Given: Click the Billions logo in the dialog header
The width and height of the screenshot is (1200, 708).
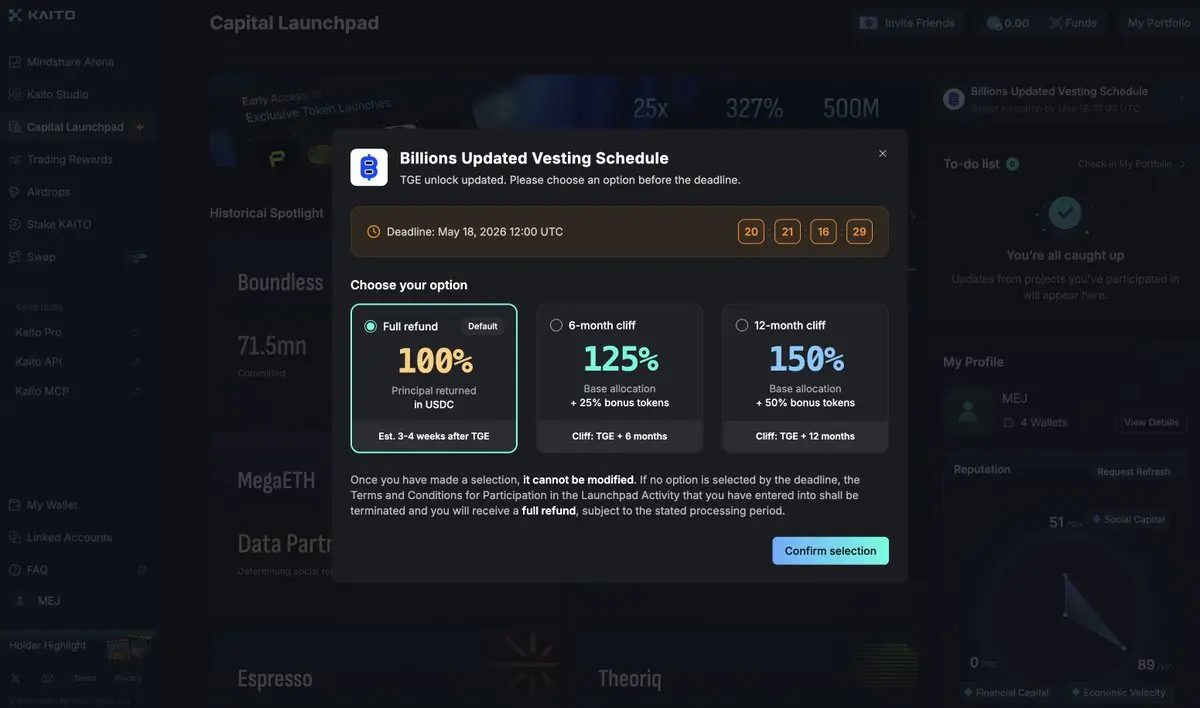Looking at the screenshot, I should pyautogui.click(x=369, y=167).
